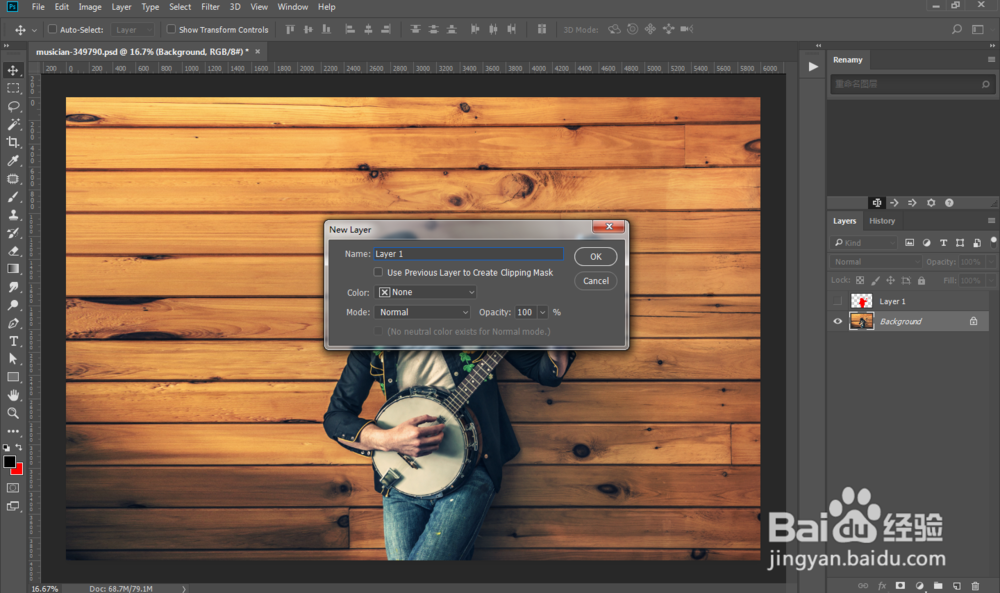
Task: Click the Quick Mask mode icon
Action: click(x=13, y=488)
